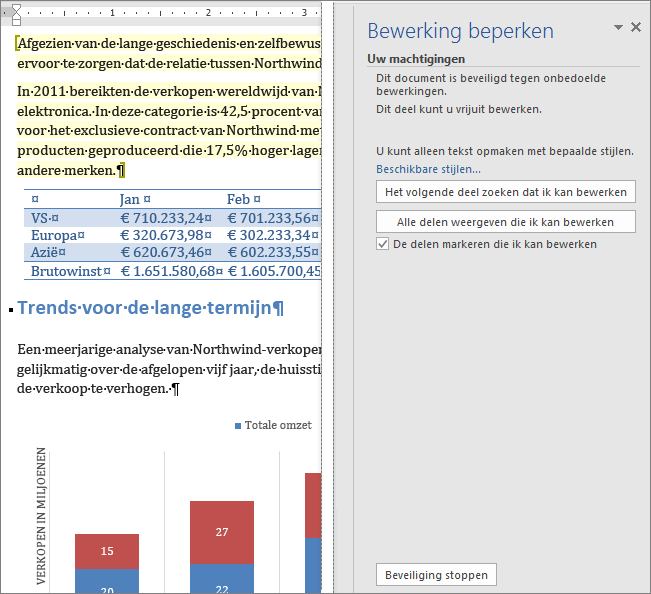Click in paragraph starting Afgezien van de lange

(x=169, y=53)
